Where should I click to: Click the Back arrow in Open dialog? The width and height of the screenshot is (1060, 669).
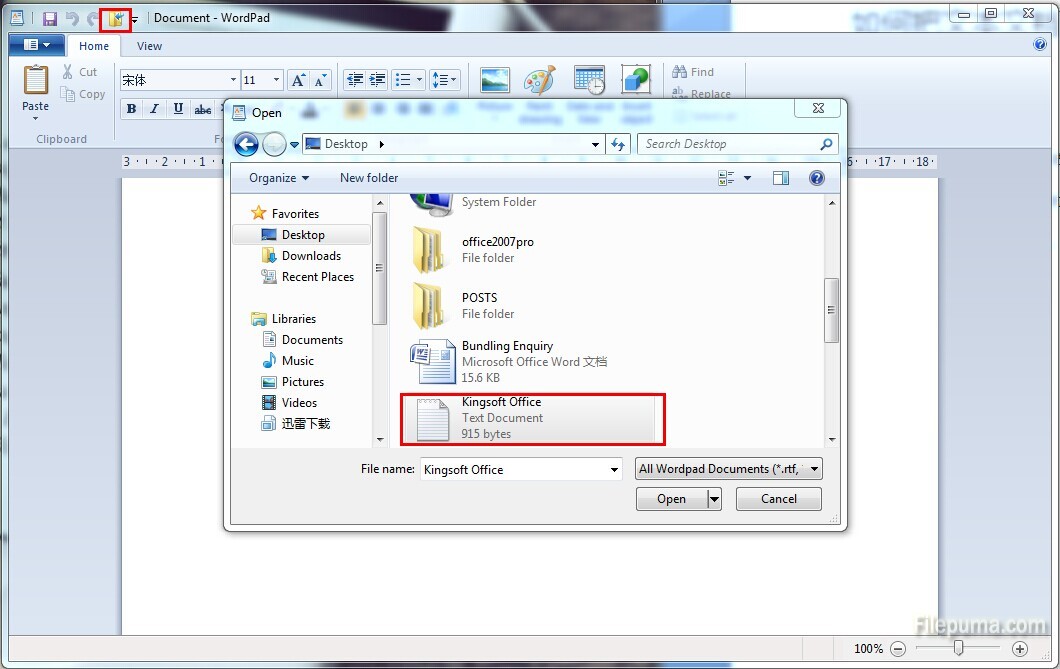pyautogui.click(x=246, y=144)
